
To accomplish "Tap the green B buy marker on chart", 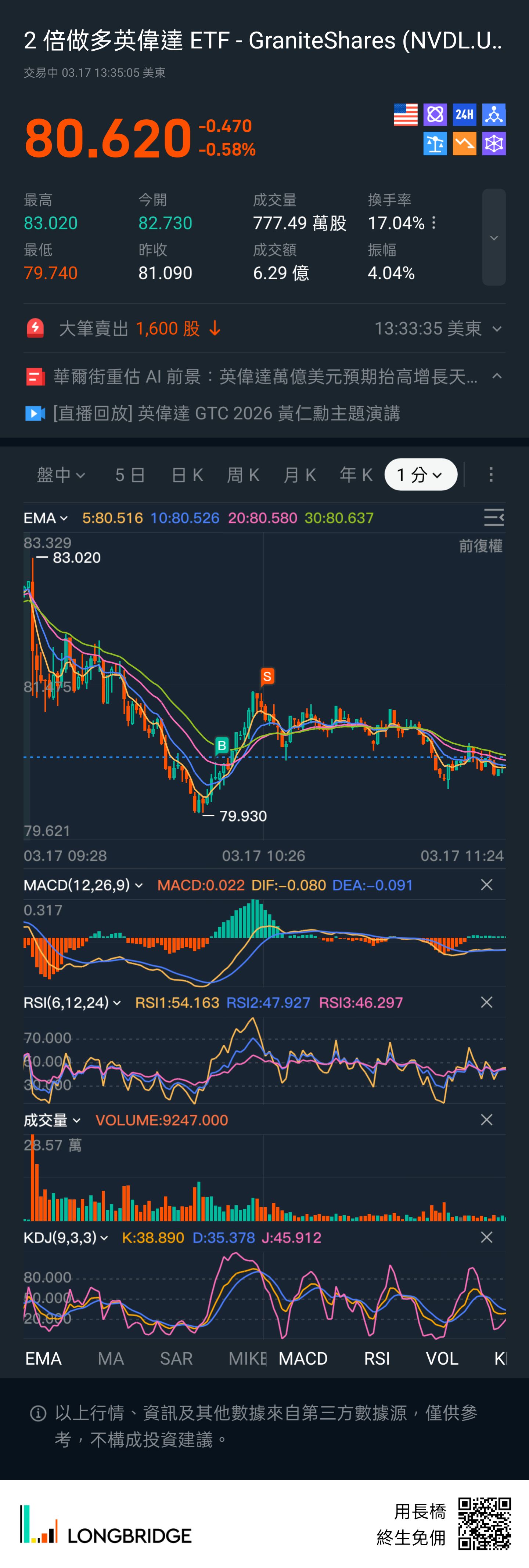I will pyautogui.click(x=222, y=745).
